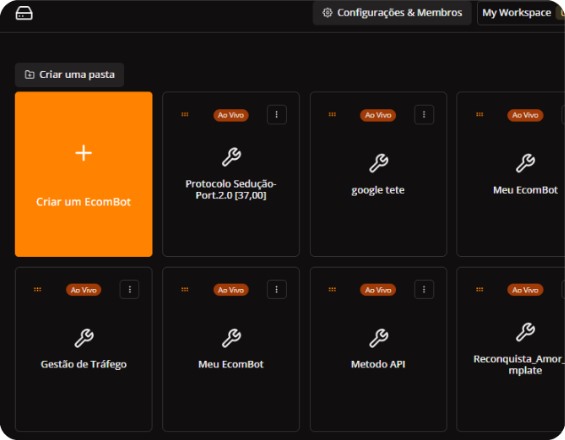
Task: Click Ao Vivo badge on Metodo API card
Action: [x=378, y=290]
